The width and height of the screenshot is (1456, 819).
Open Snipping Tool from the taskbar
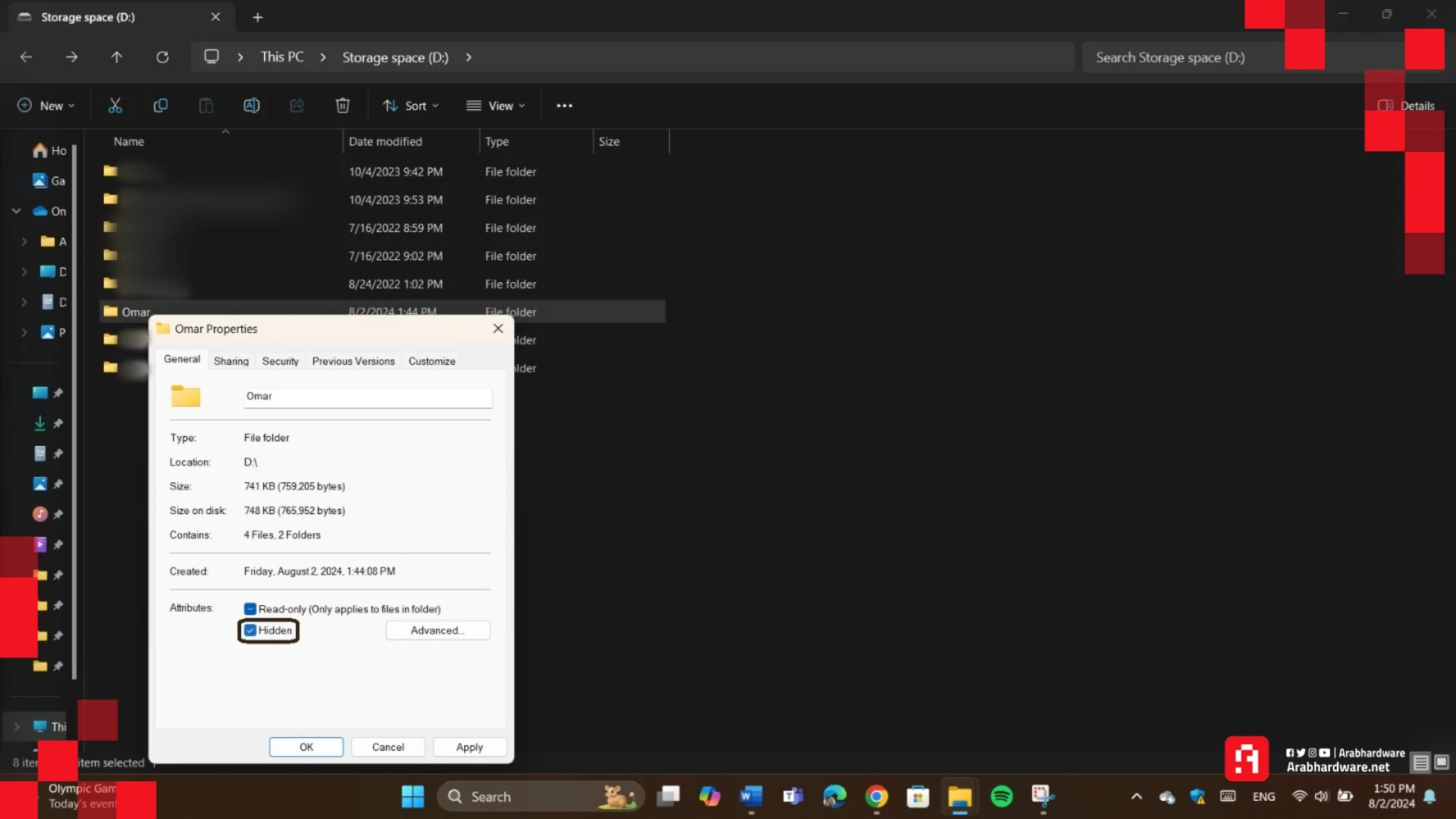tap(1043, 796)
